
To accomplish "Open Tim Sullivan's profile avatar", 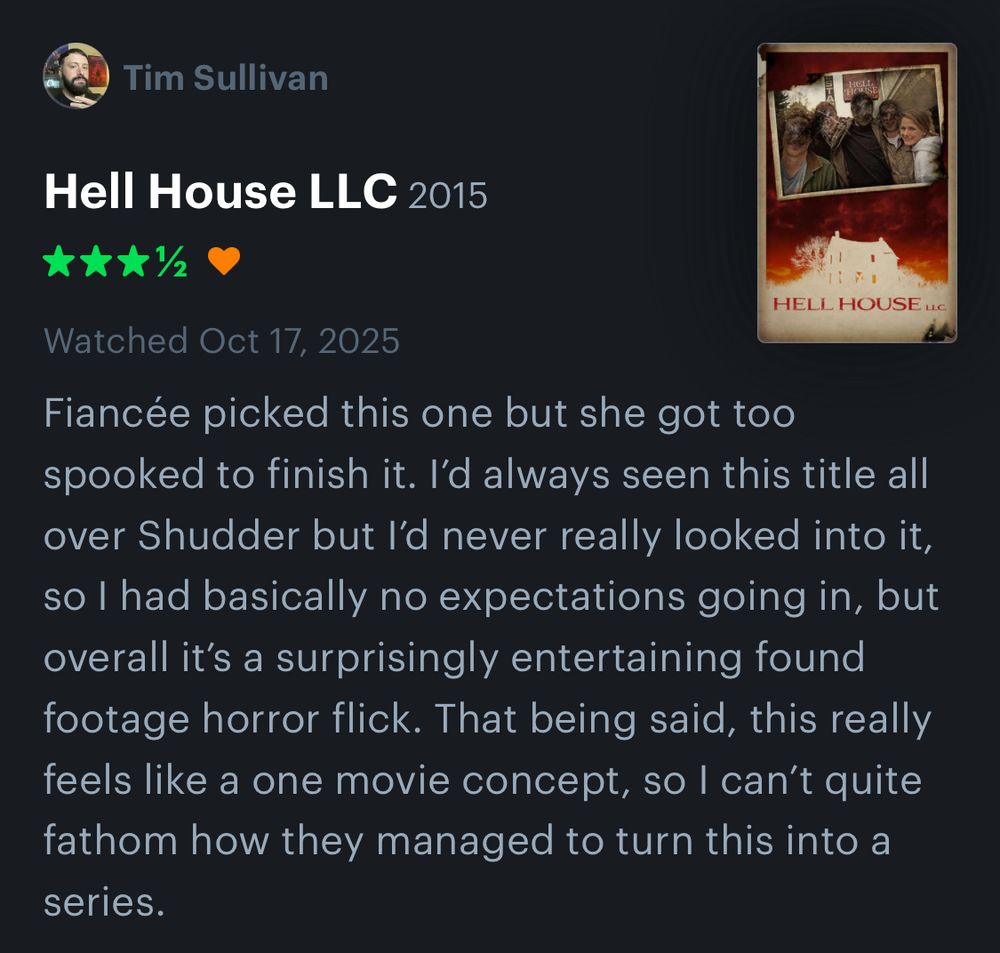I will [76, 75].
